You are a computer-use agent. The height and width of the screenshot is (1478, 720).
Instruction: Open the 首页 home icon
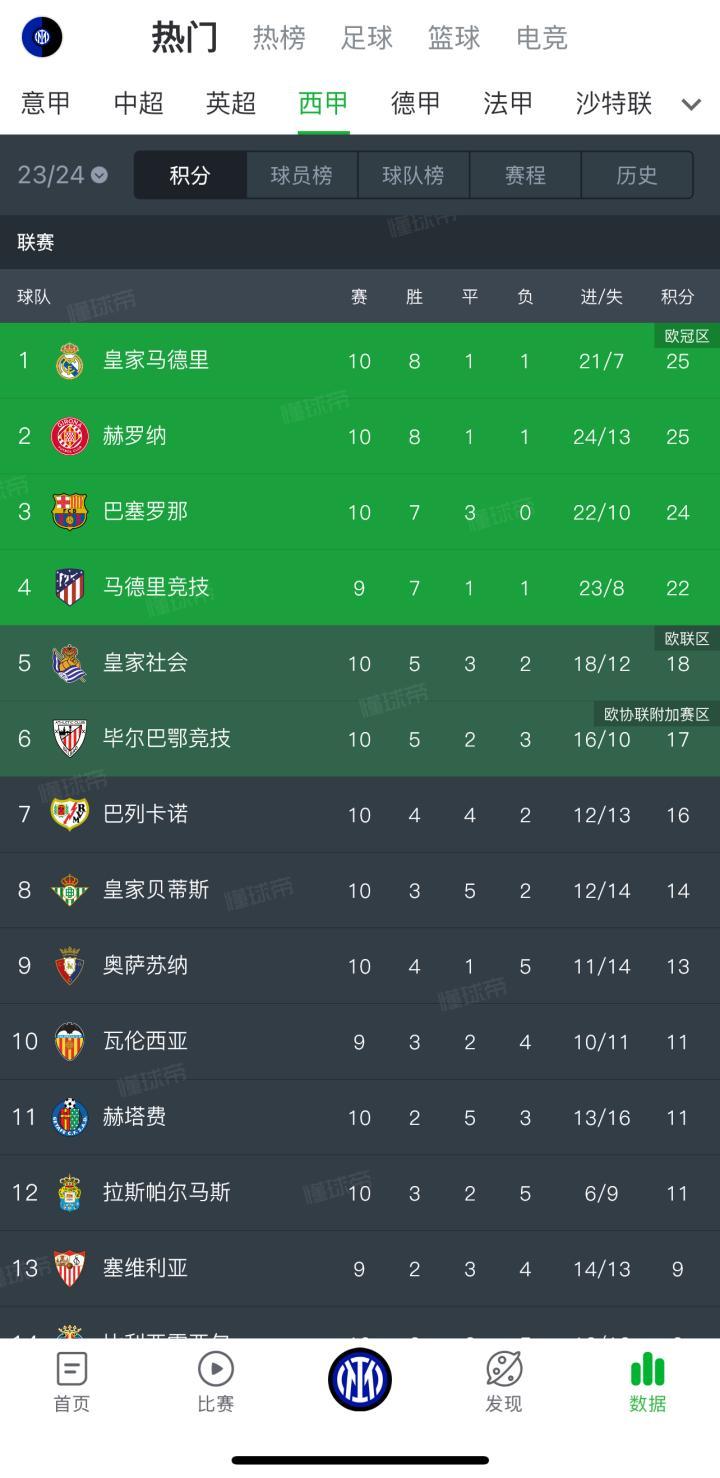pos(72,1369)
